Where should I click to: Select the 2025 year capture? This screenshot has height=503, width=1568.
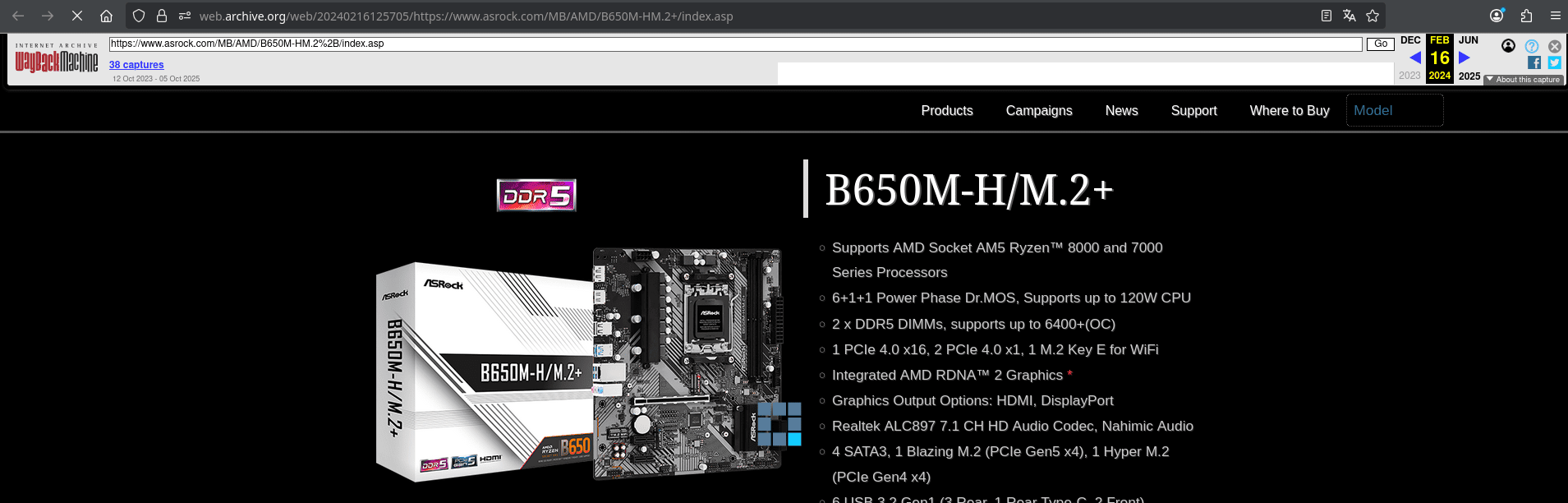(1469, 76)
